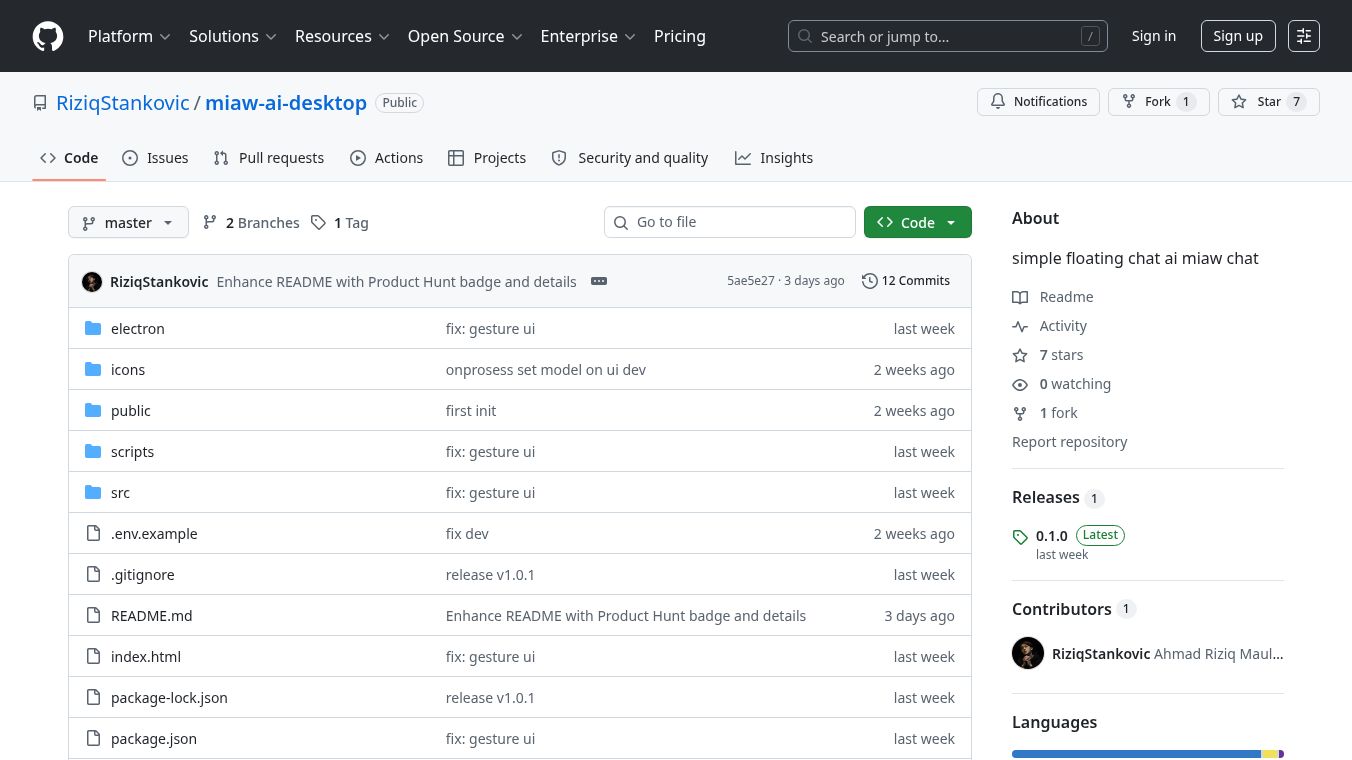
Task: Expand the Enterprise menu
Action: coord(588,36)
